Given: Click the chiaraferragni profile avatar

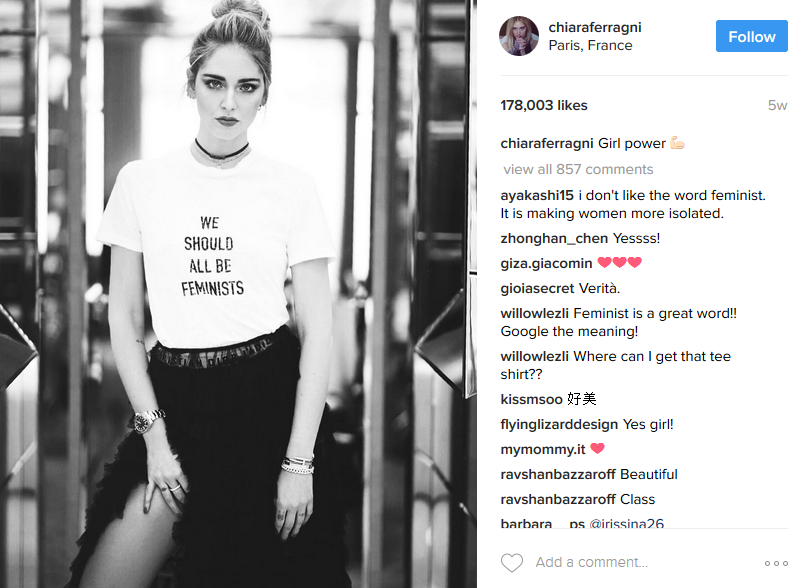Looking at the screenshot, I should [x=519, y=36].
